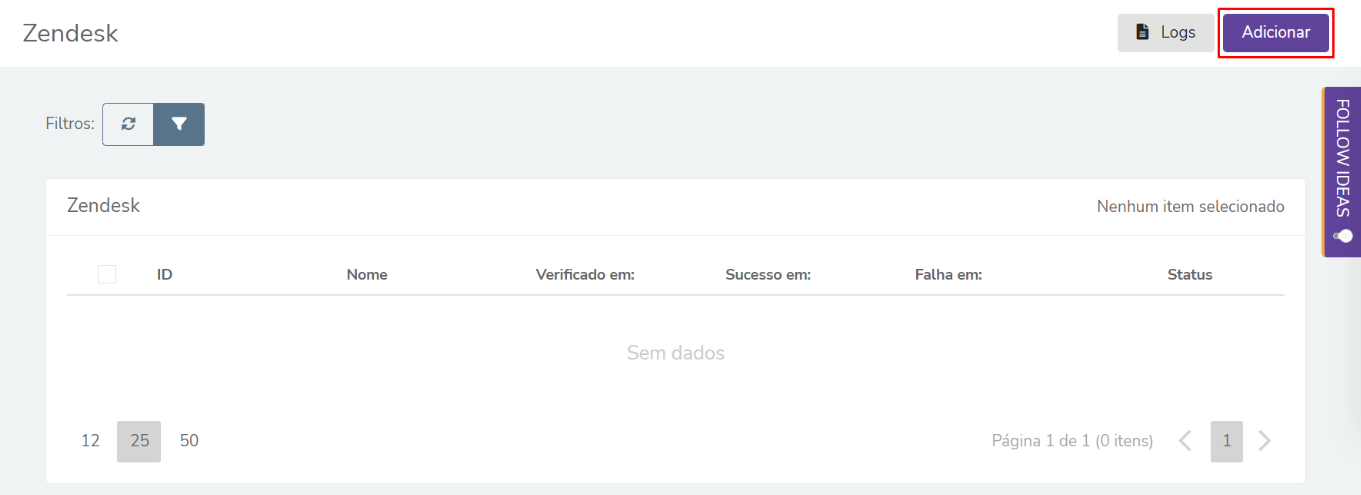The image size is (1361, 495).
Task: Go to the previous page arrow
Action: pos(1185,441)
